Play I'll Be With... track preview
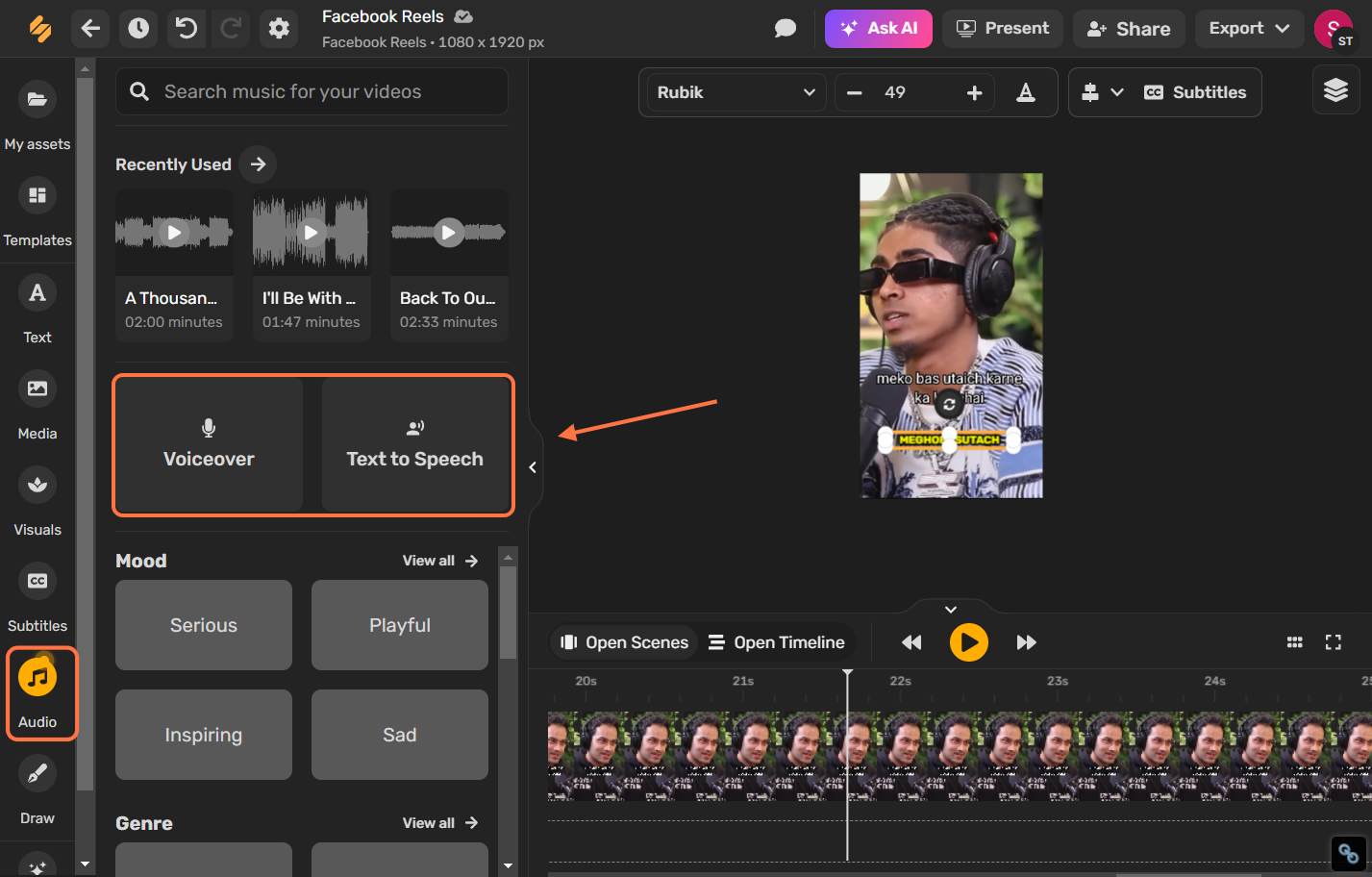 (312, 233)
